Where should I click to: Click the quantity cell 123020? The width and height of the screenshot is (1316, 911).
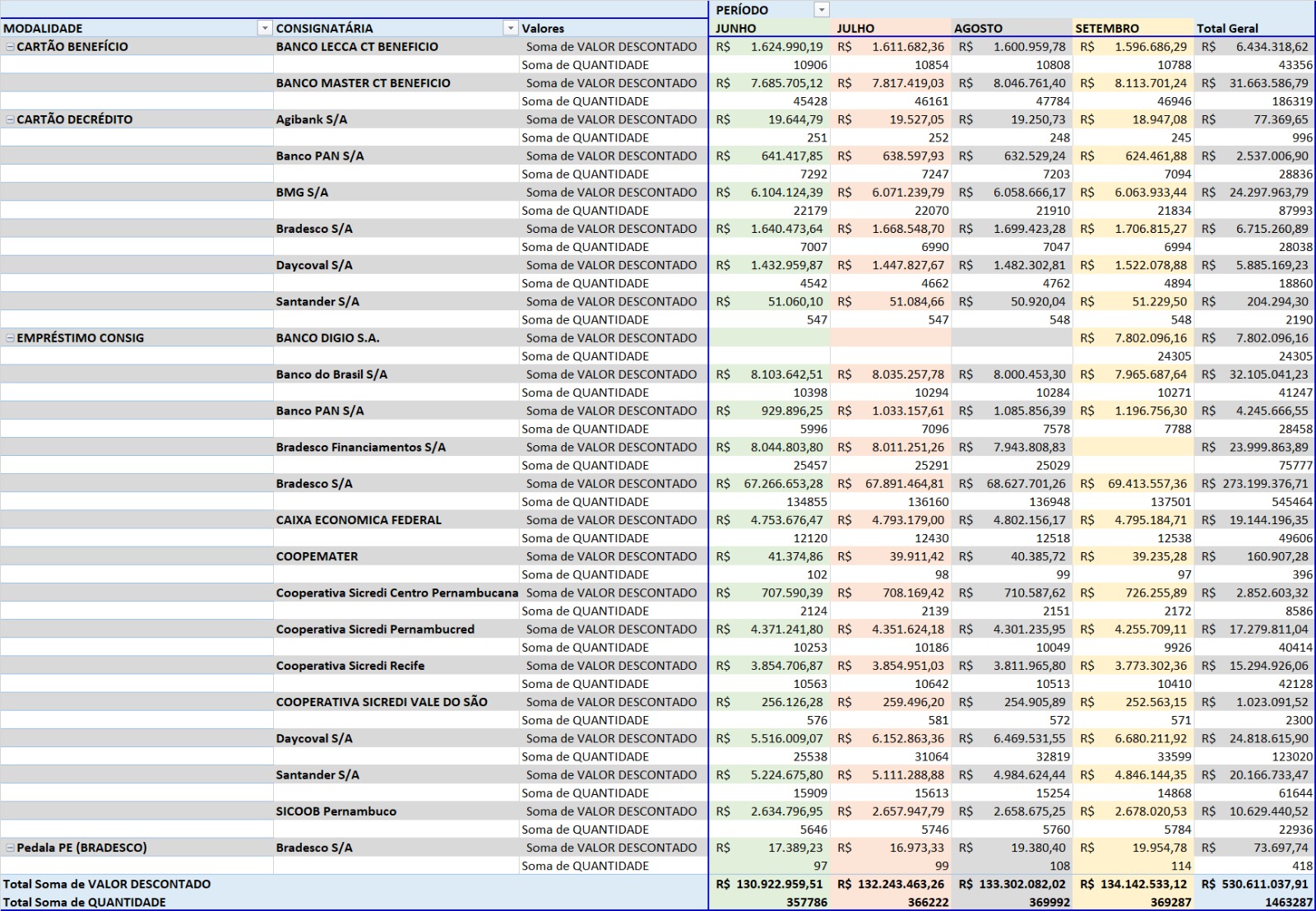(1291, 757)
